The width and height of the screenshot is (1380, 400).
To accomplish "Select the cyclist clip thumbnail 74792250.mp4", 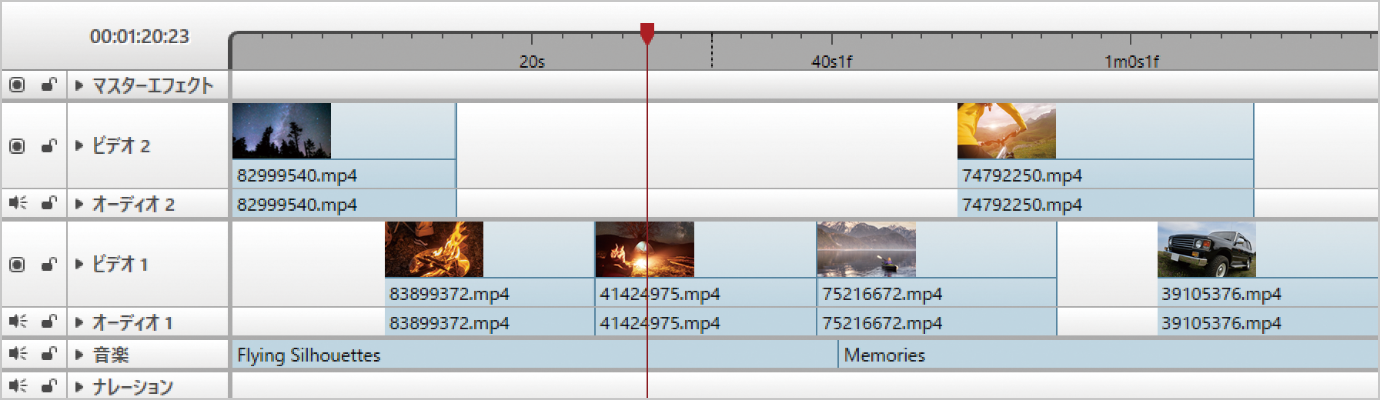I will pos(1006,131).
